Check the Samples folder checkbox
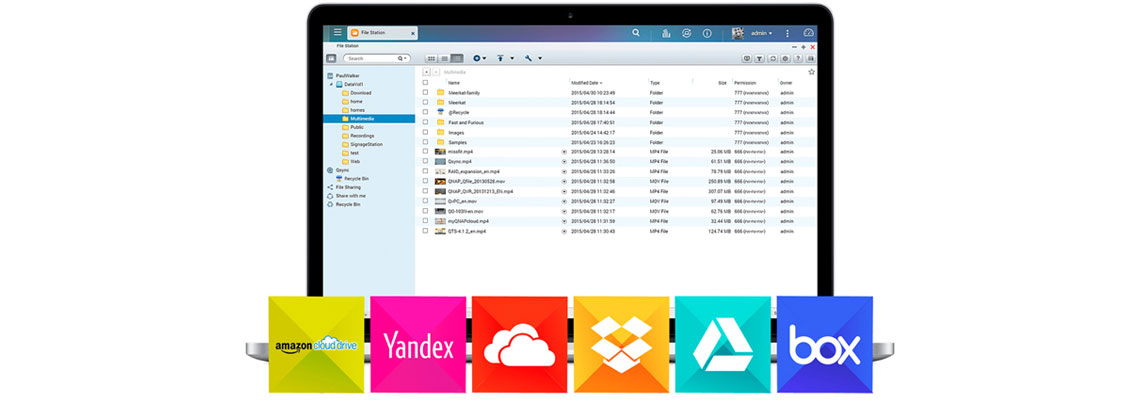Viewport: 1140px width, 400px height. 425,142
